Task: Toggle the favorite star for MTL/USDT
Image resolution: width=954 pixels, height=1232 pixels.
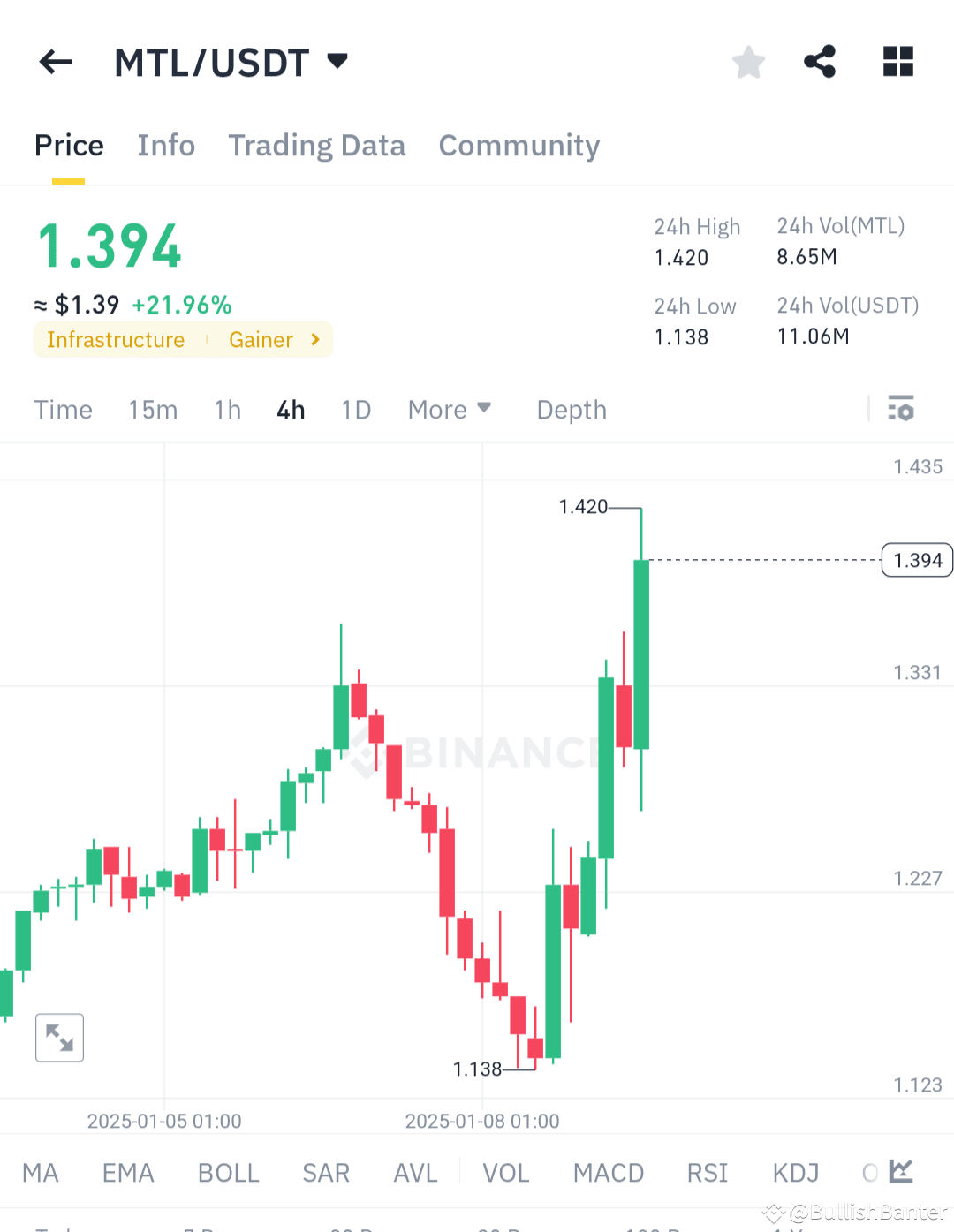Action: point(748,62)
